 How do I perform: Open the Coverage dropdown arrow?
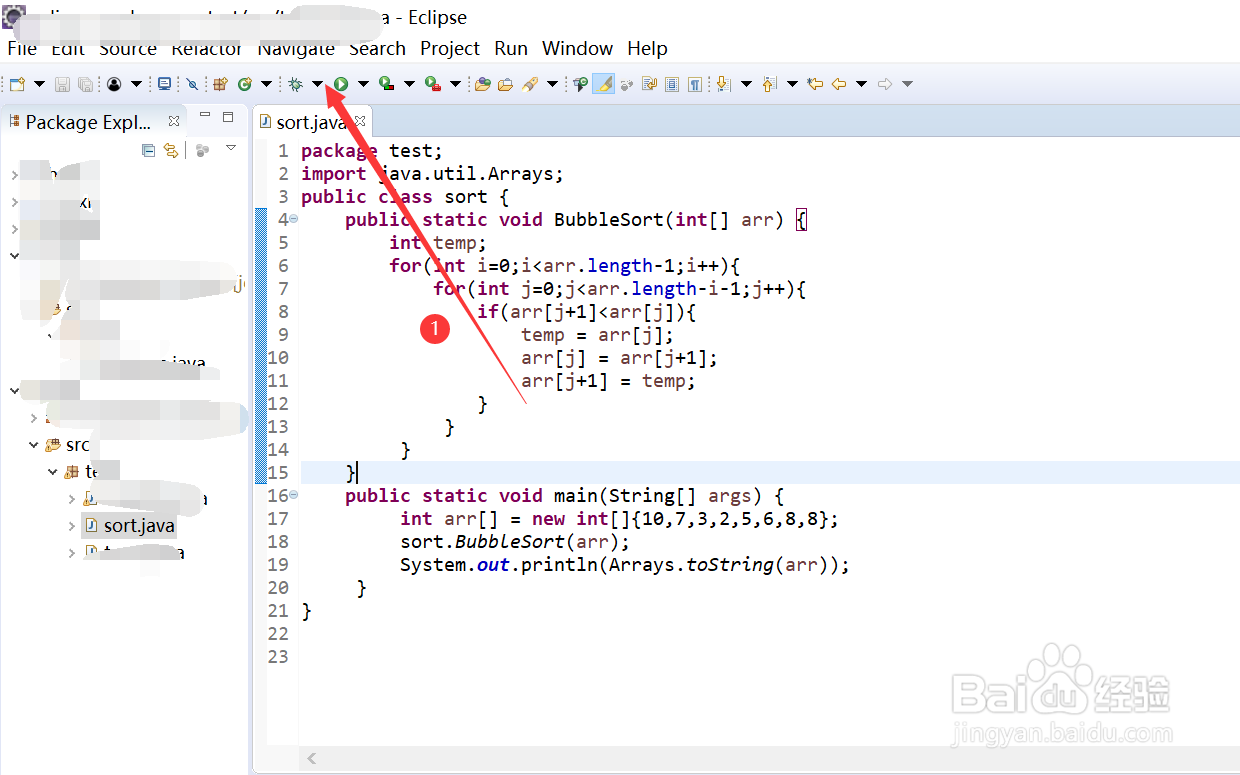409,84
